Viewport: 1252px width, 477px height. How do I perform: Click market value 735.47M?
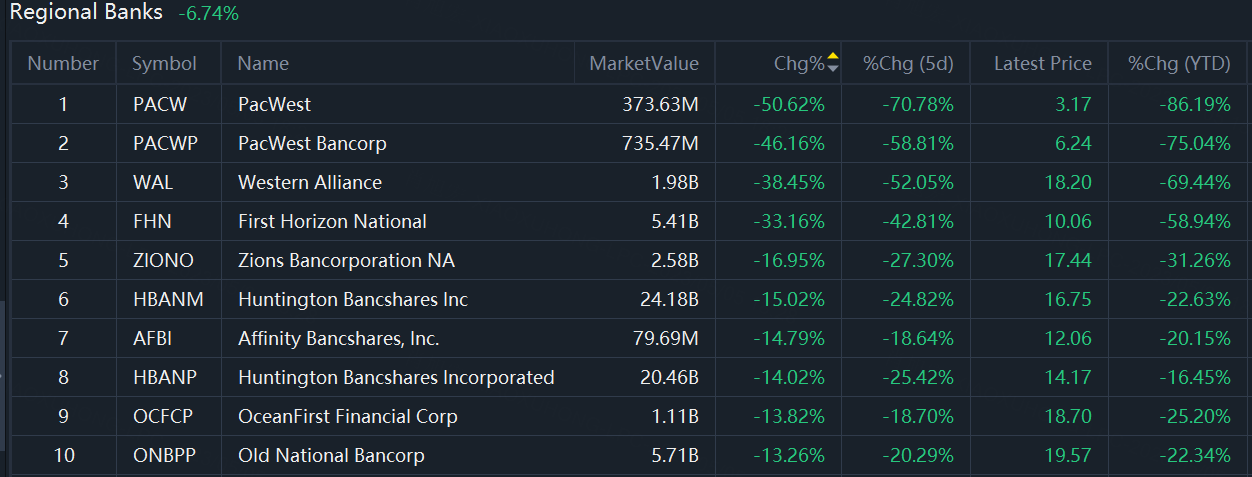click(x=660, y=143)
